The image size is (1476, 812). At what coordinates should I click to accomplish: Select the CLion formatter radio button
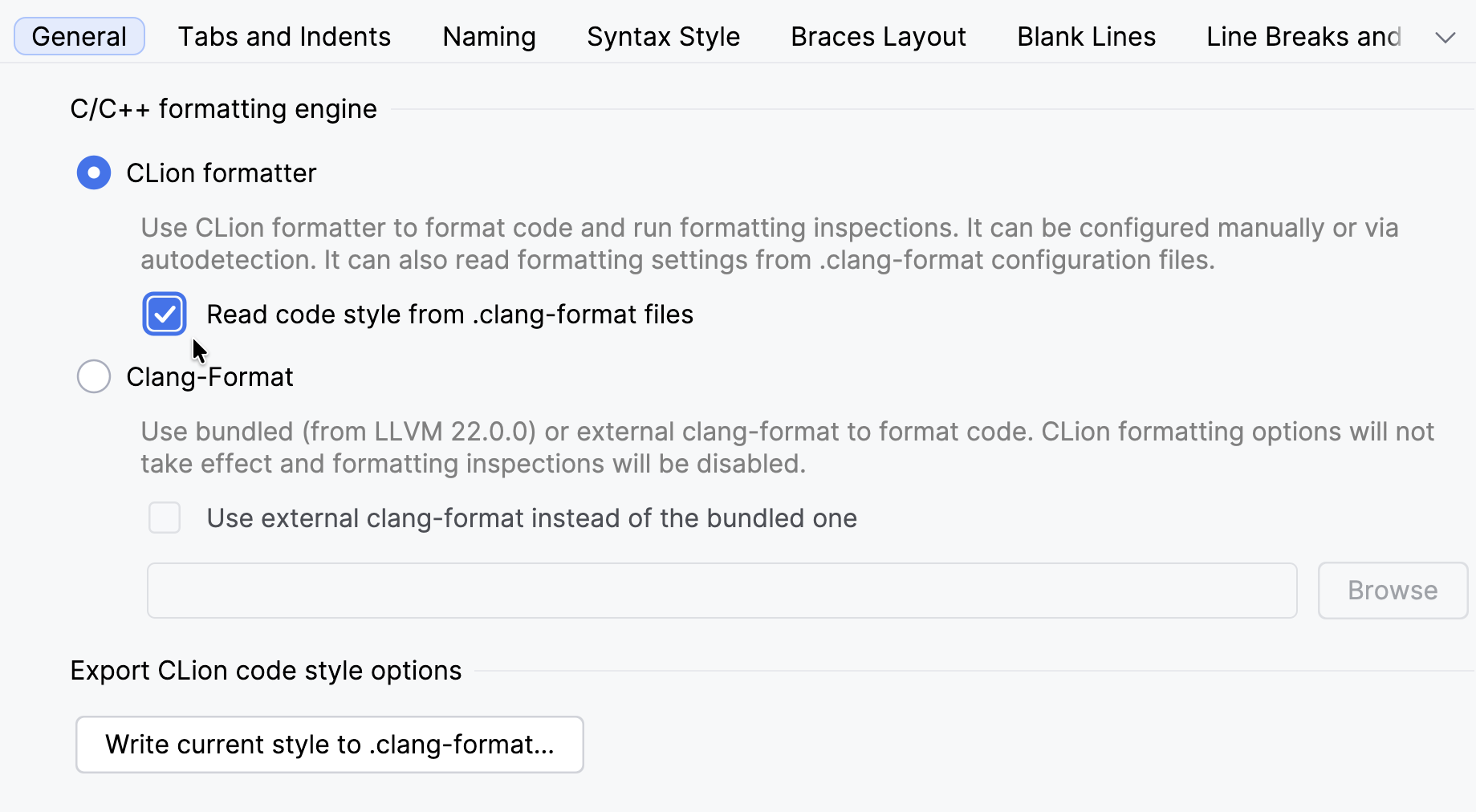point(94,173)
